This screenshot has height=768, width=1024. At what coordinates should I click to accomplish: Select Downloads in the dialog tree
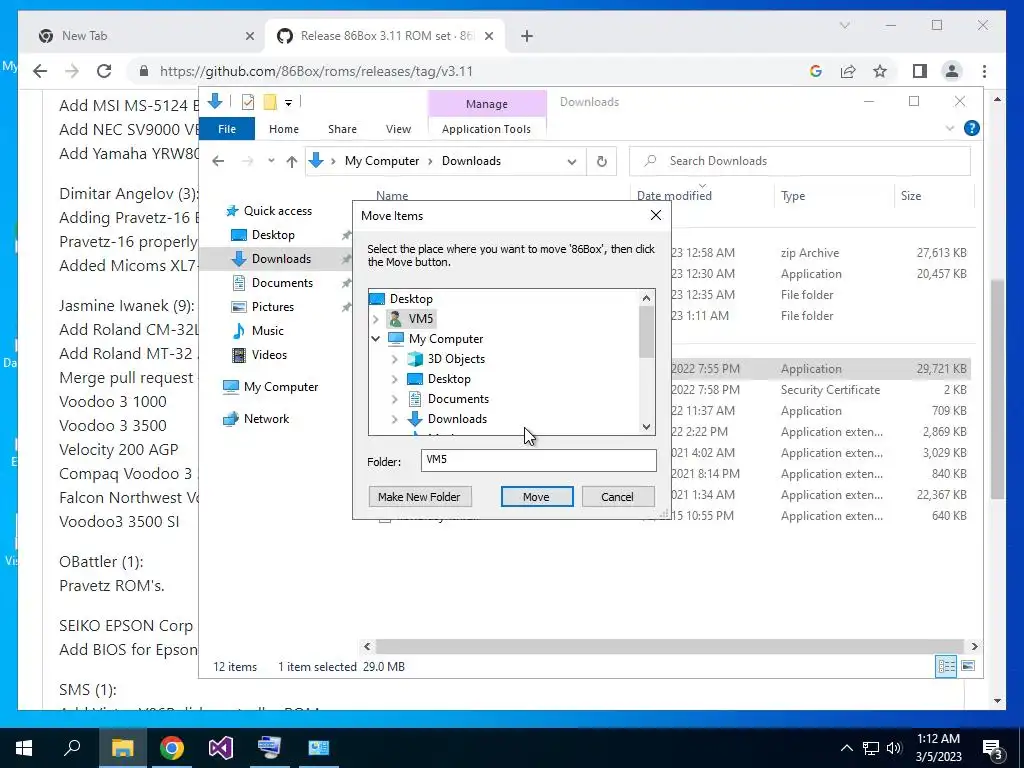(457, 419)
